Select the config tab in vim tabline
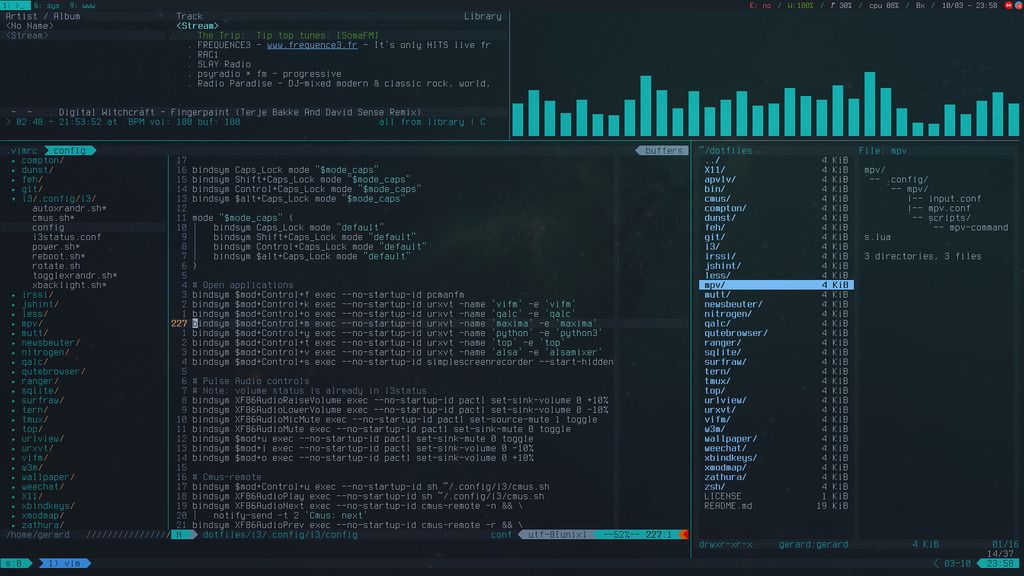 pyautogui.click(x=69, y=151)
